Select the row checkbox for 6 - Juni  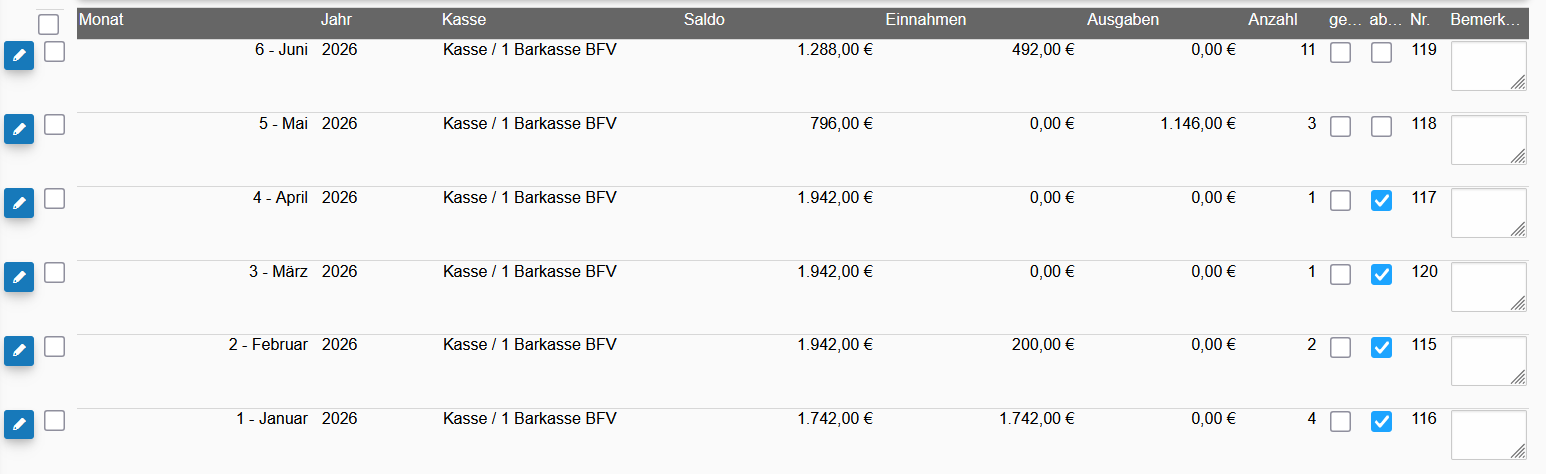tap(54, 51)
